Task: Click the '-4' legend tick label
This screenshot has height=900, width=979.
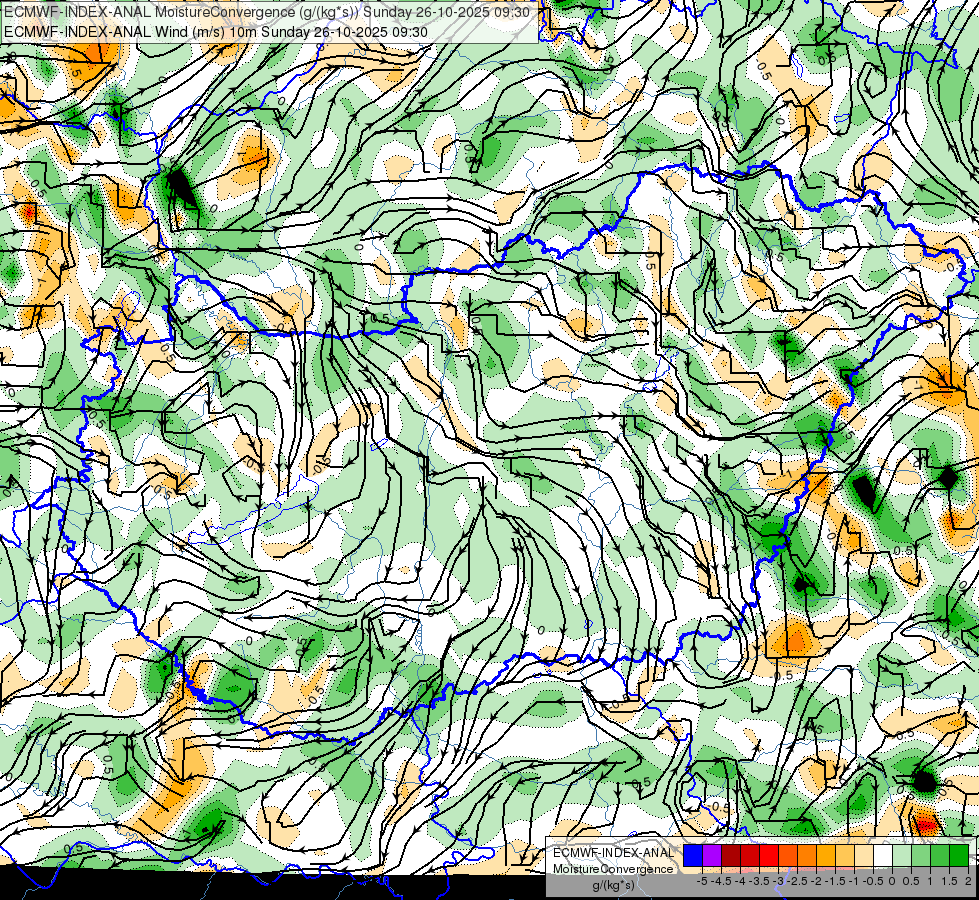Action: (740, 881)
